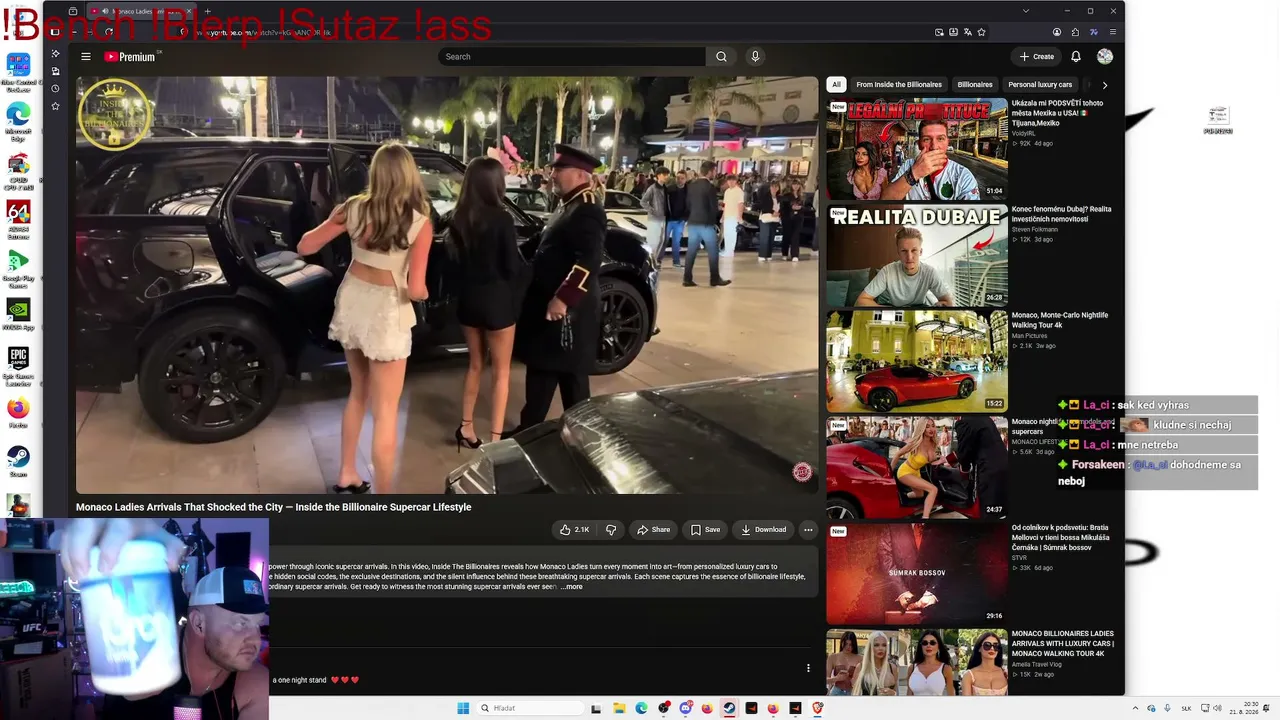Select the Billionaires filter chip
1280x720 pixels.
[x=975, y=85]
